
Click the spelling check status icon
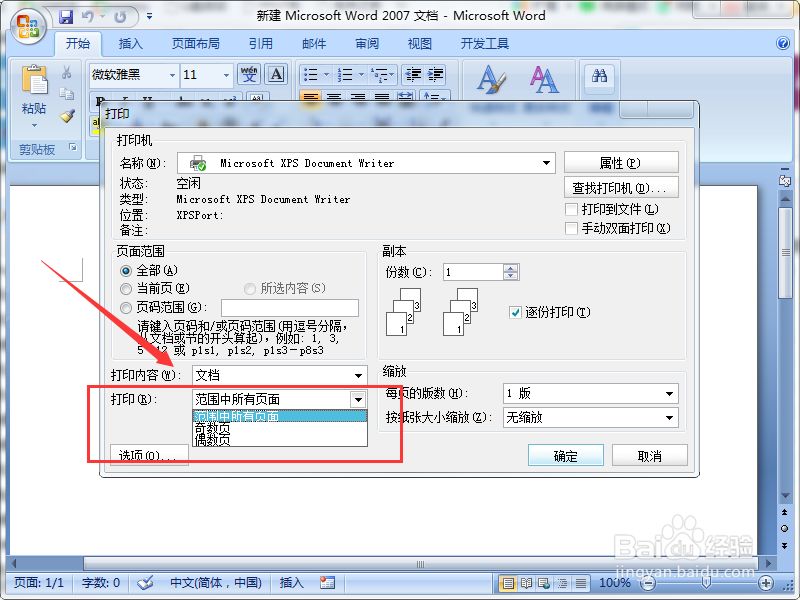pos(145,582)
